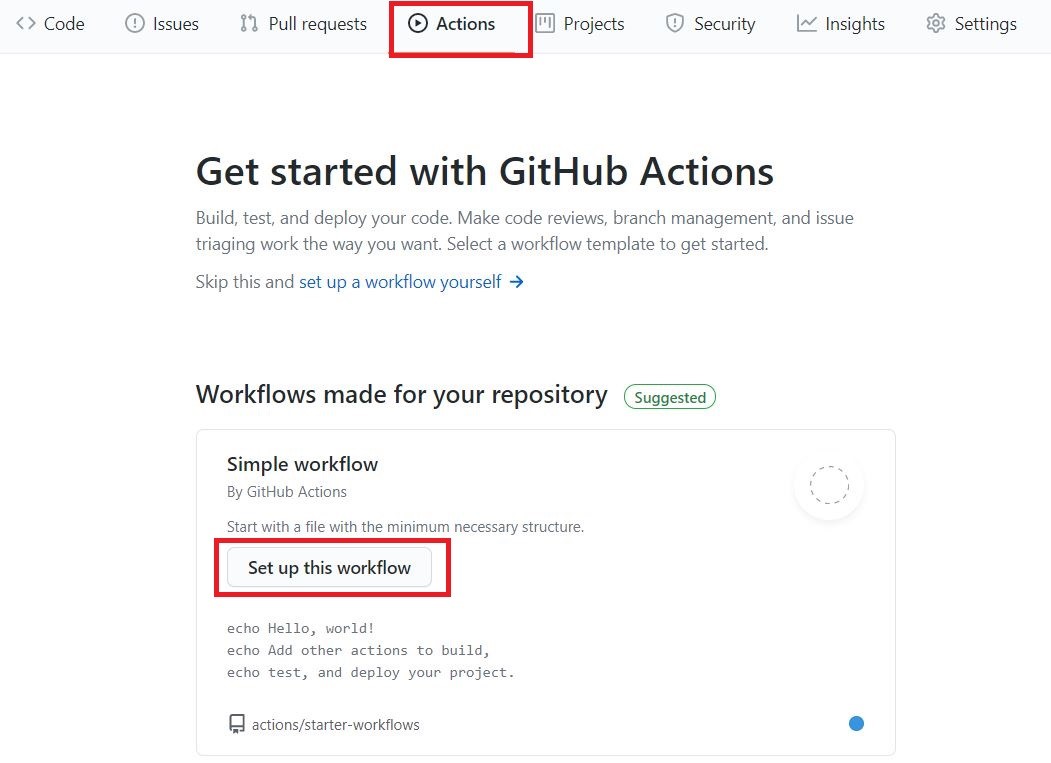This screenshot has height=763, width=1051.
Task: Click the Actions play icon
Action: point(418,24)
